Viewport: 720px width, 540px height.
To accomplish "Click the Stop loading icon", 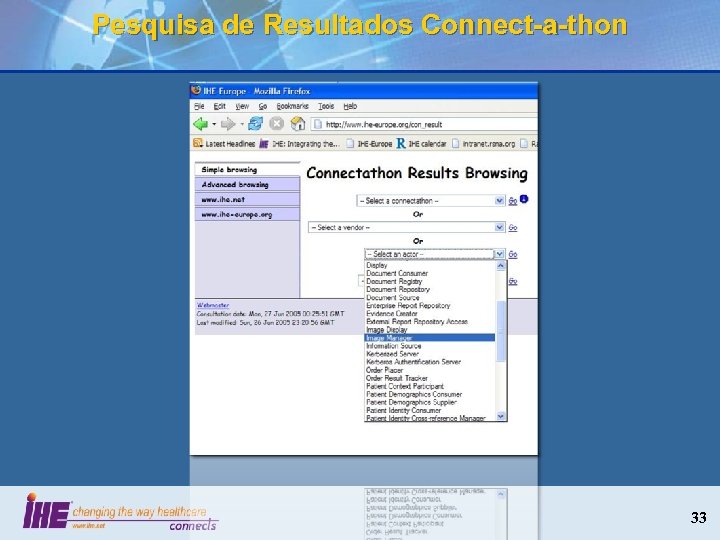I will click(x=276, y=124).
